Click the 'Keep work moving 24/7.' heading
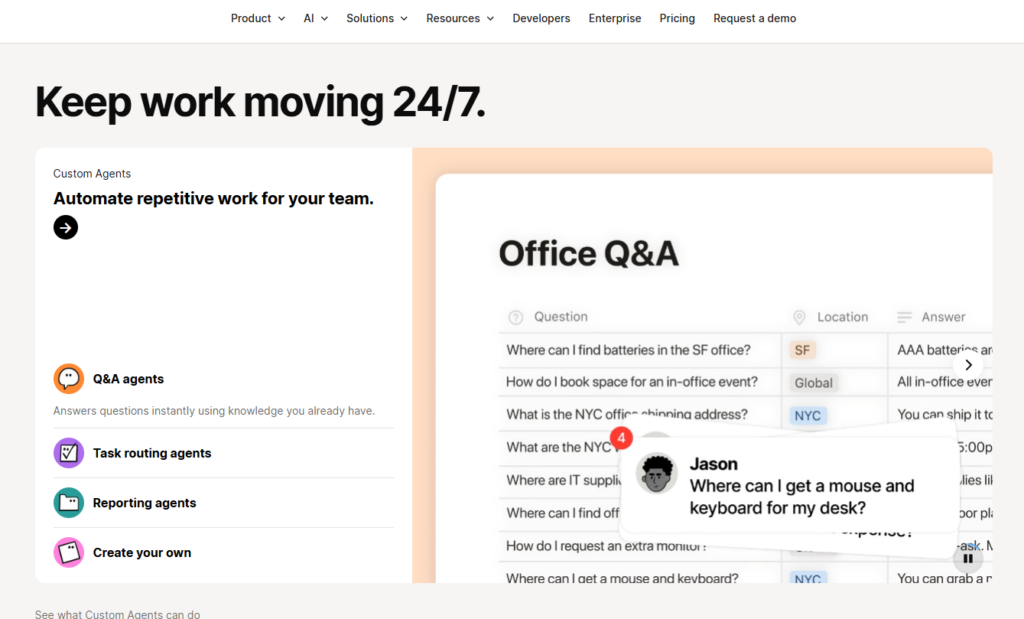 (260, 103)
